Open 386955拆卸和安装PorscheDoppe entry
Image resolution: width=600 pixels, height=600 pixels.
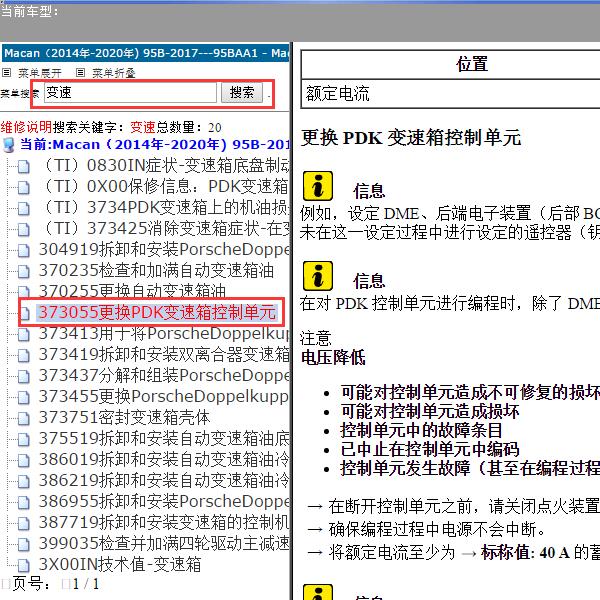pyautogui.click(x=164, y=502)
